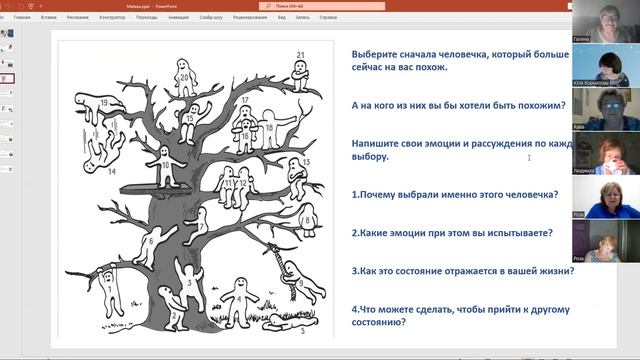The image size is (640, 360).
Task: Click figure number 13 sitting with crossed arms
Action: [x=297, y=179]
